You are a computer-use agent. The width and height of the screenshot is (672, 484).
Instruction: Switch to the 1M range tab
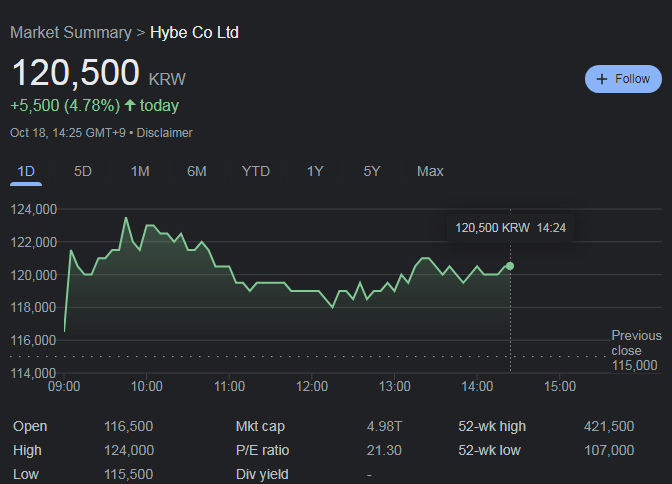coord(140,171)
